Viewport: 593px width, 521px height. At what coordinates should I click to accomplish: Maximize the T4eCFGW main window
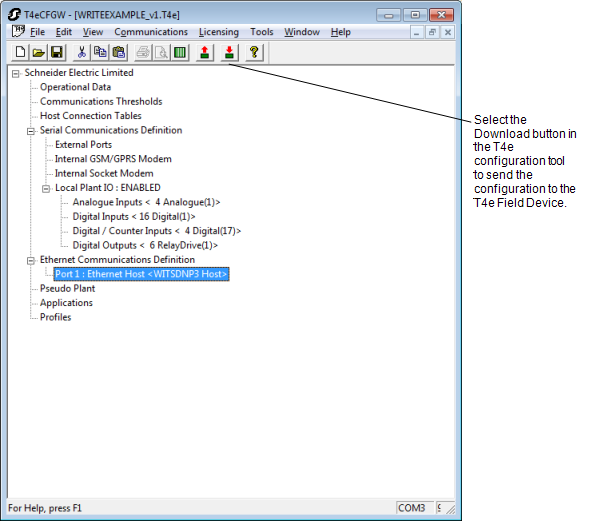click(x=415, y=15)
